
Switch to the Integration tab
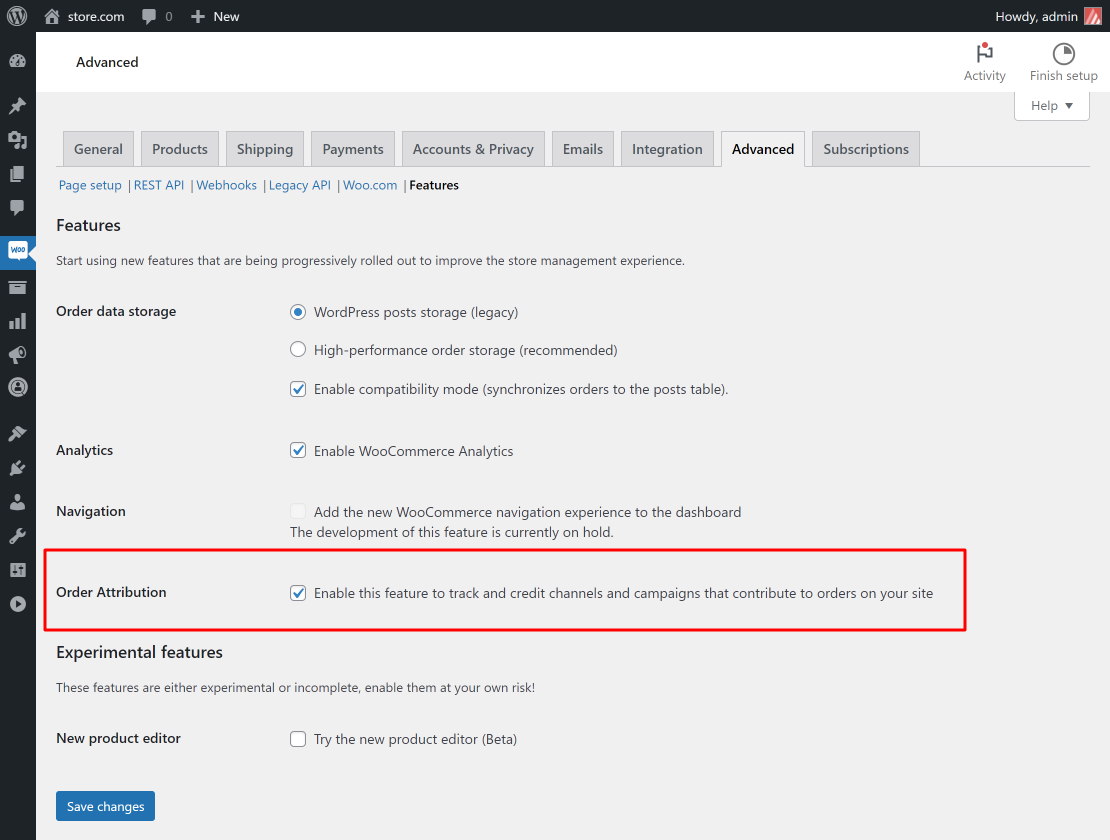point(667,149)
